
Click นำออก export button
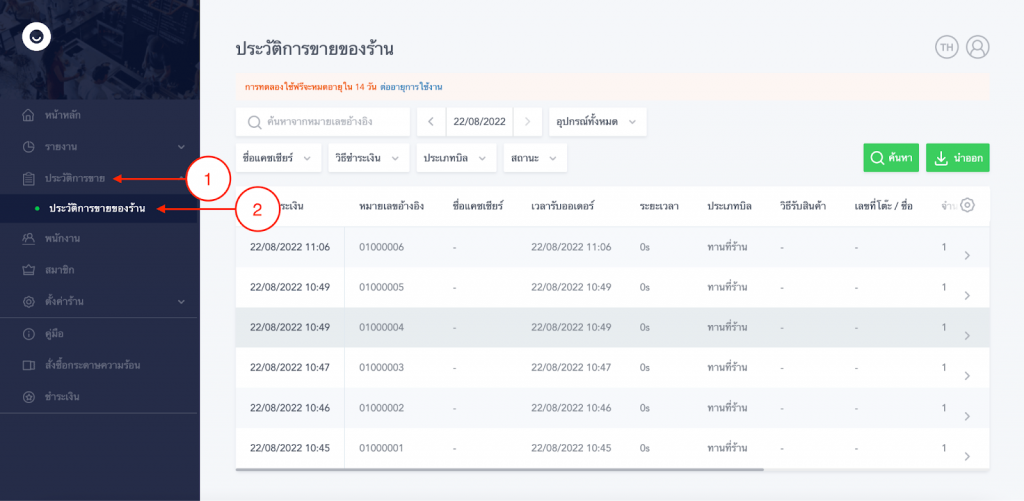point(957,158)
